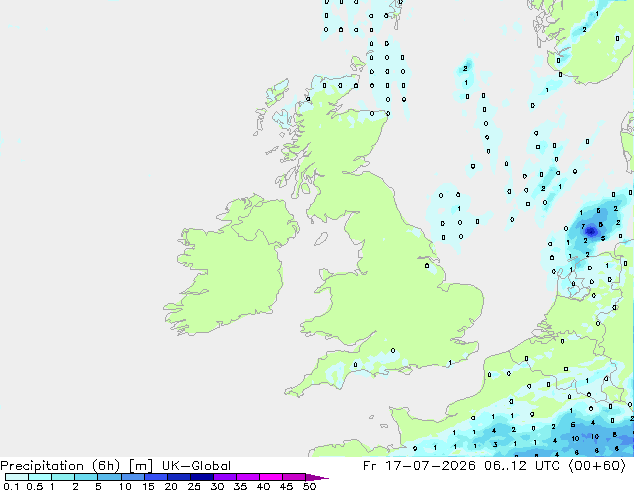Viewport: 634px width, 490px height.
Task: Click the "06..12 UTC" time range
Action: coord(522,466)
